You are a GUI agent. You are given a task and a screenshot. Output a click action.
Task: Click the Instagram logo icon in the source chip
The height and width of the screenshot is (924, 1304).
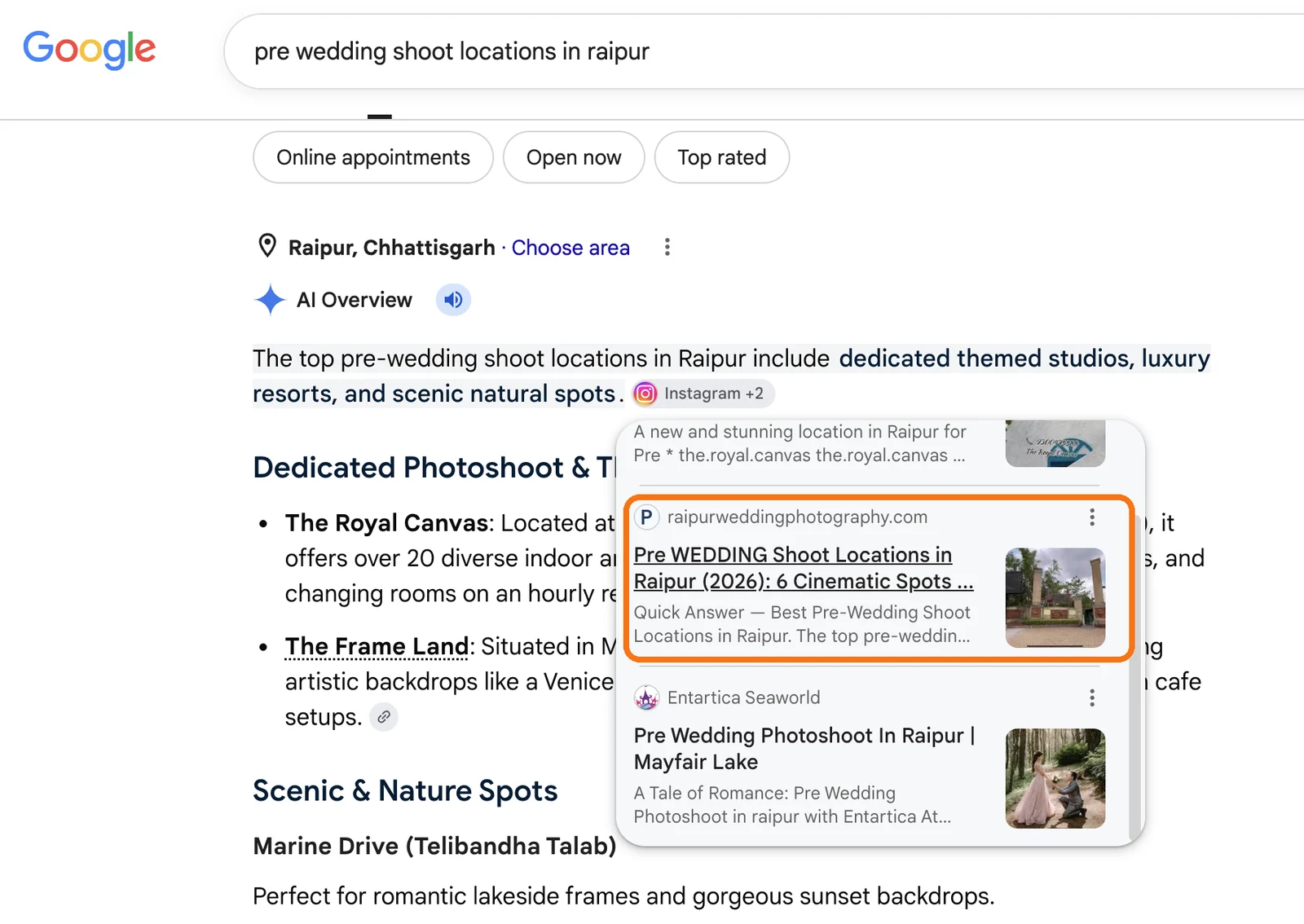coord(645,394)
